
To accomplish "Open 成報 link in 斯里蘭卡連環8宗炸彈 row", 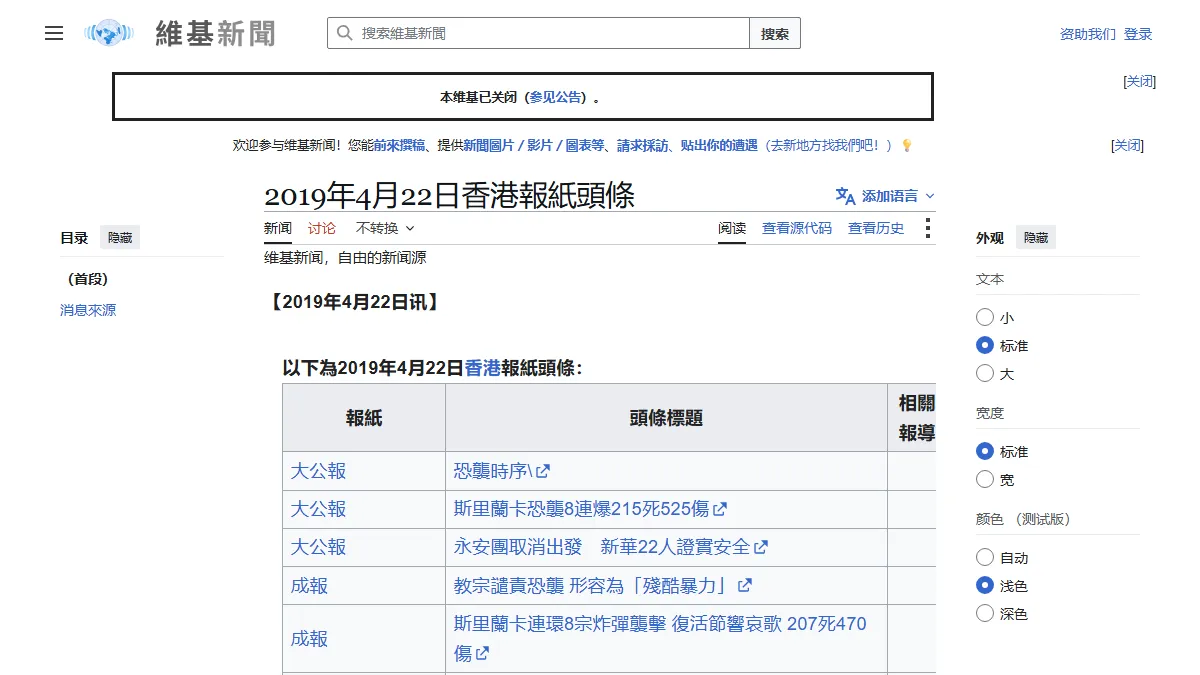I will tap(309, 638).
